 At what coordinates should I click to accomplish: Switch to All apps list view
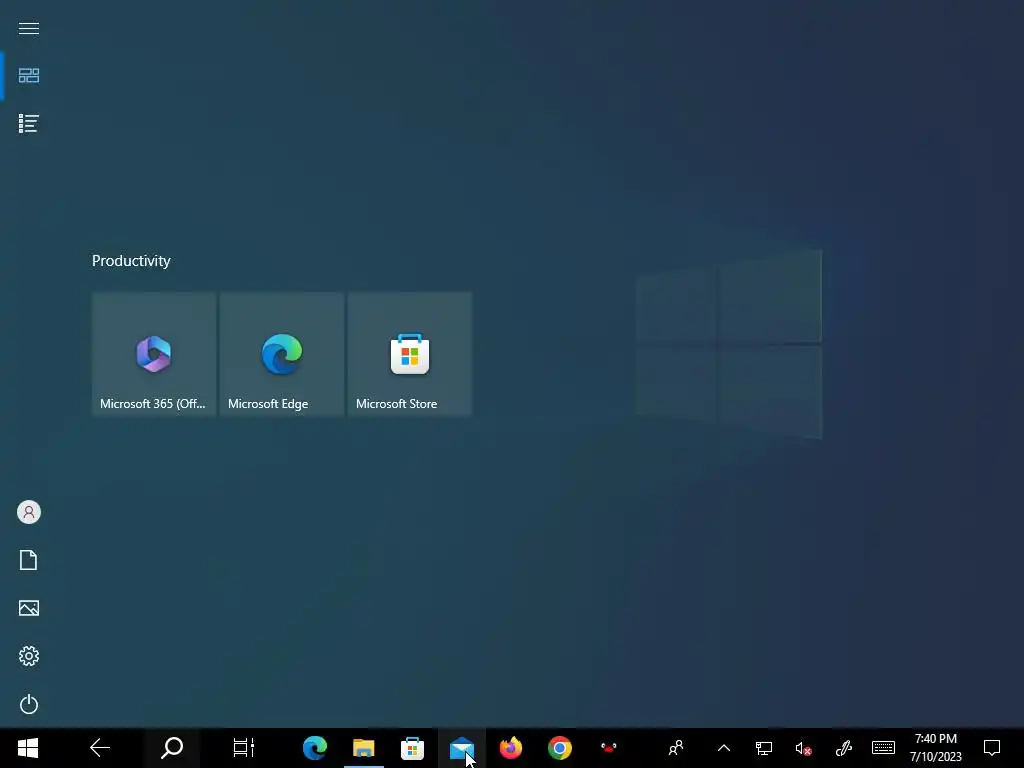coord(29,123)
